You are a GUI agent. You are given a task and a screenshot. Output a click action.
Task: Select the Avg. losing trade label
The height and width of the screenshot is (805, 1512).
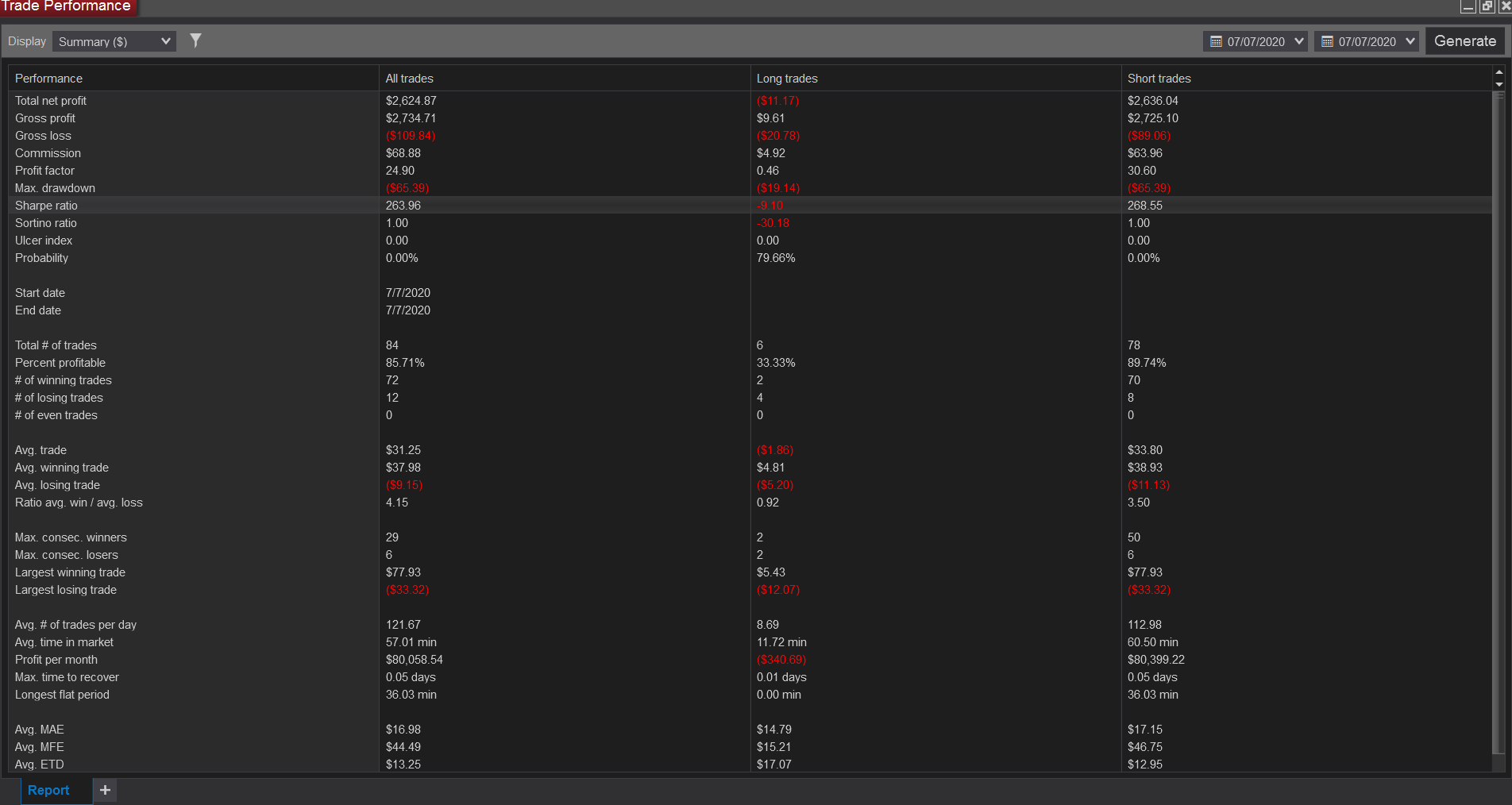(x=57, y=485)
